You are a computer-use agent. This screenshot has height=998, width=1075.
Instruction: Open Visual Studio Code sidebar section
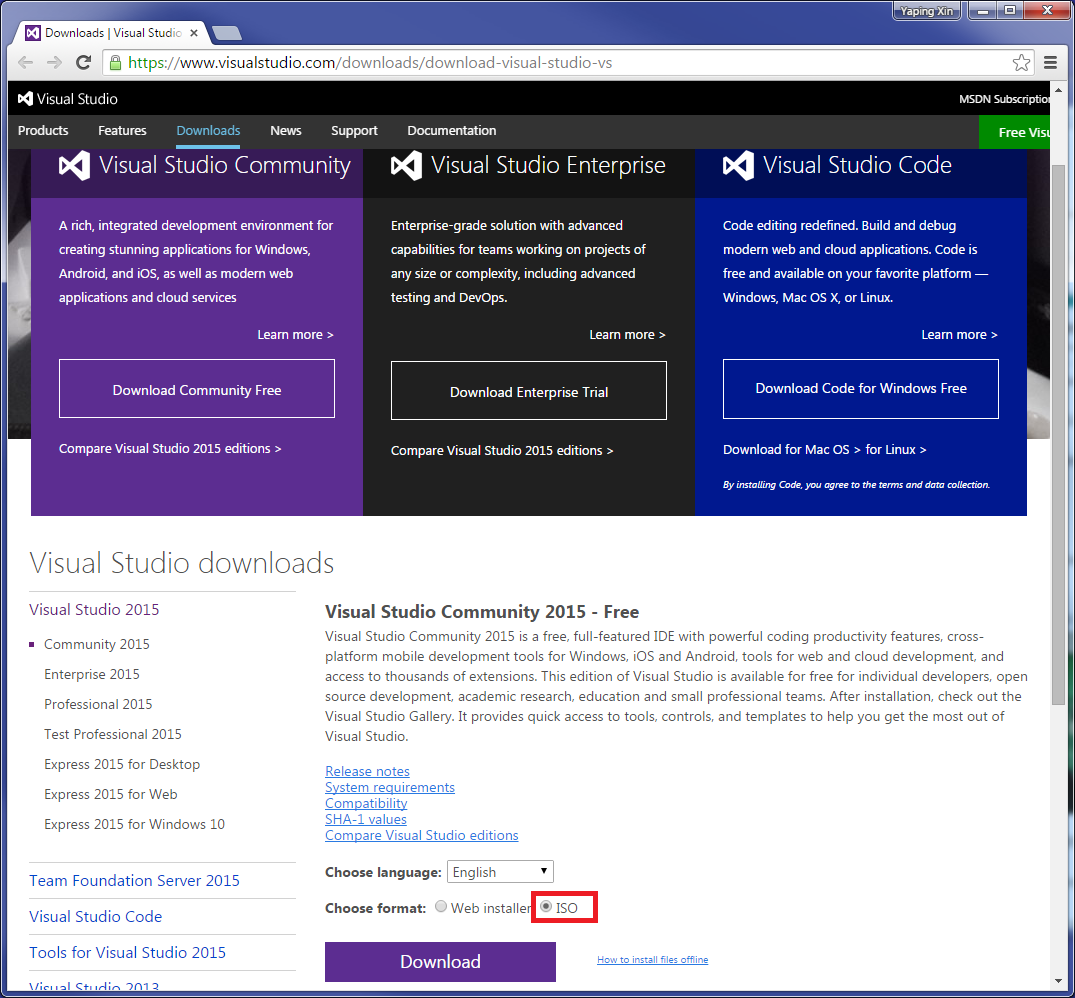click(x=95, y=916)
